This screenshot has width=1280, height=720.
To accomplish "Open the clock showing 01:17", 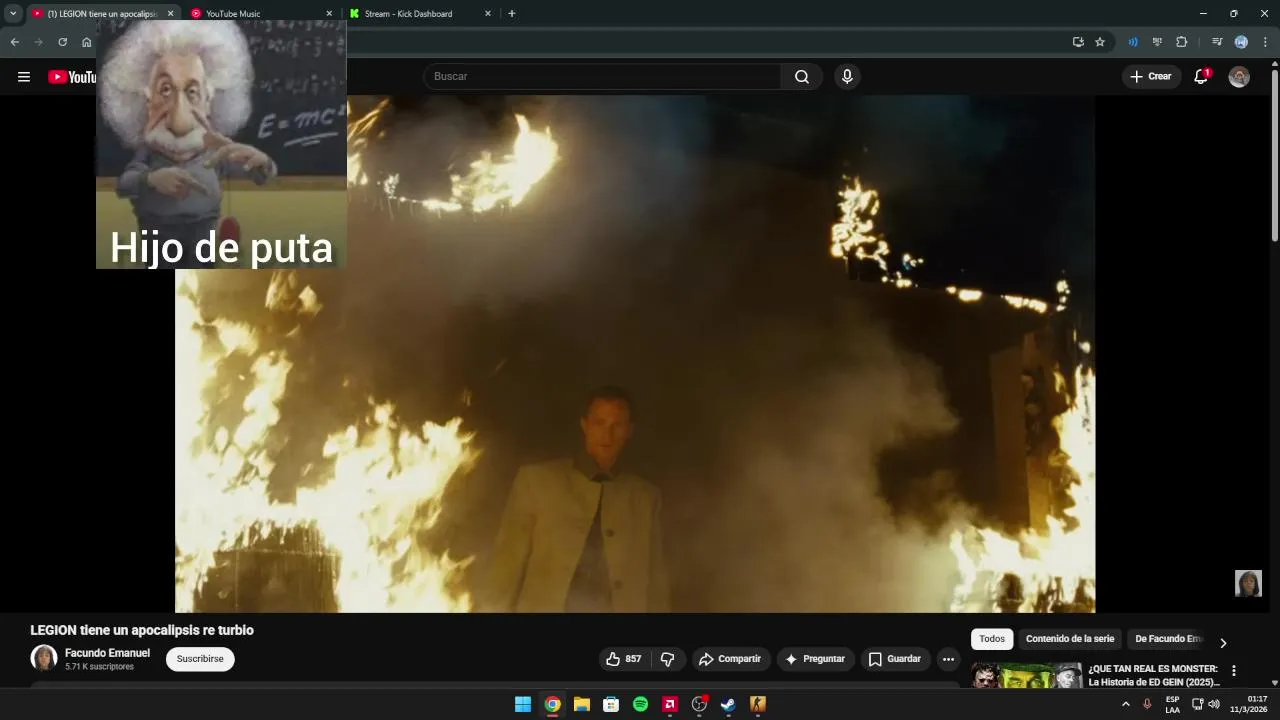I will click(1249, 704).
